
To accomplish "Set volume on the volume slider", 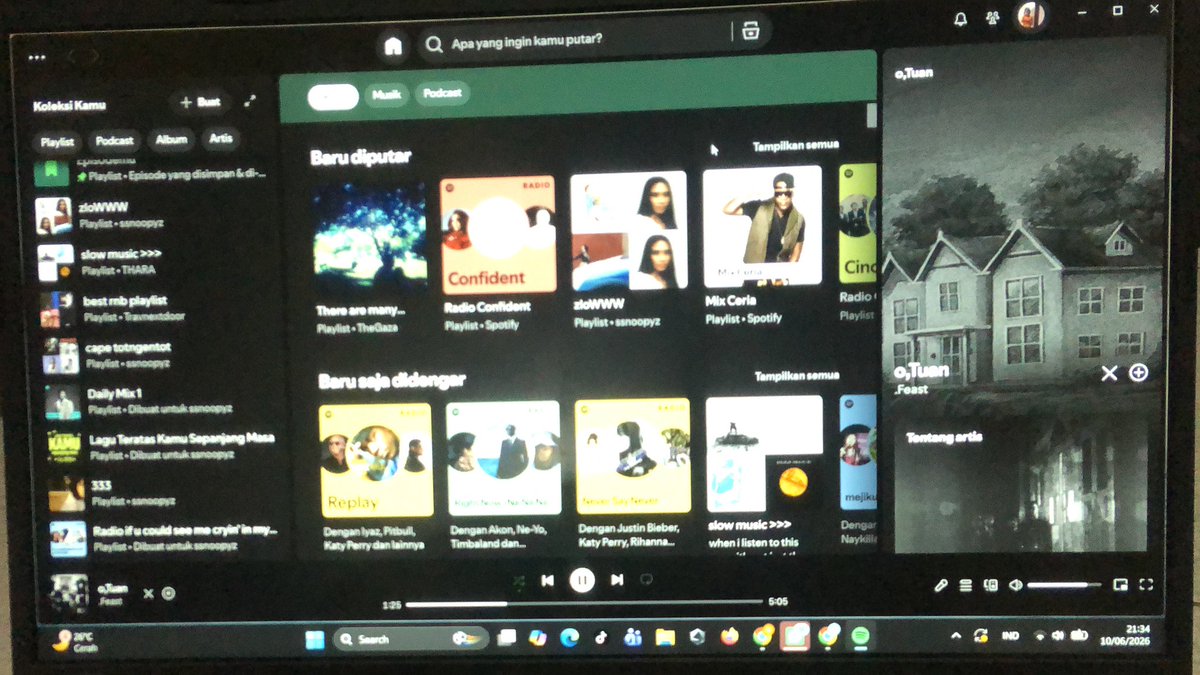I will (x=1063, y=585).
